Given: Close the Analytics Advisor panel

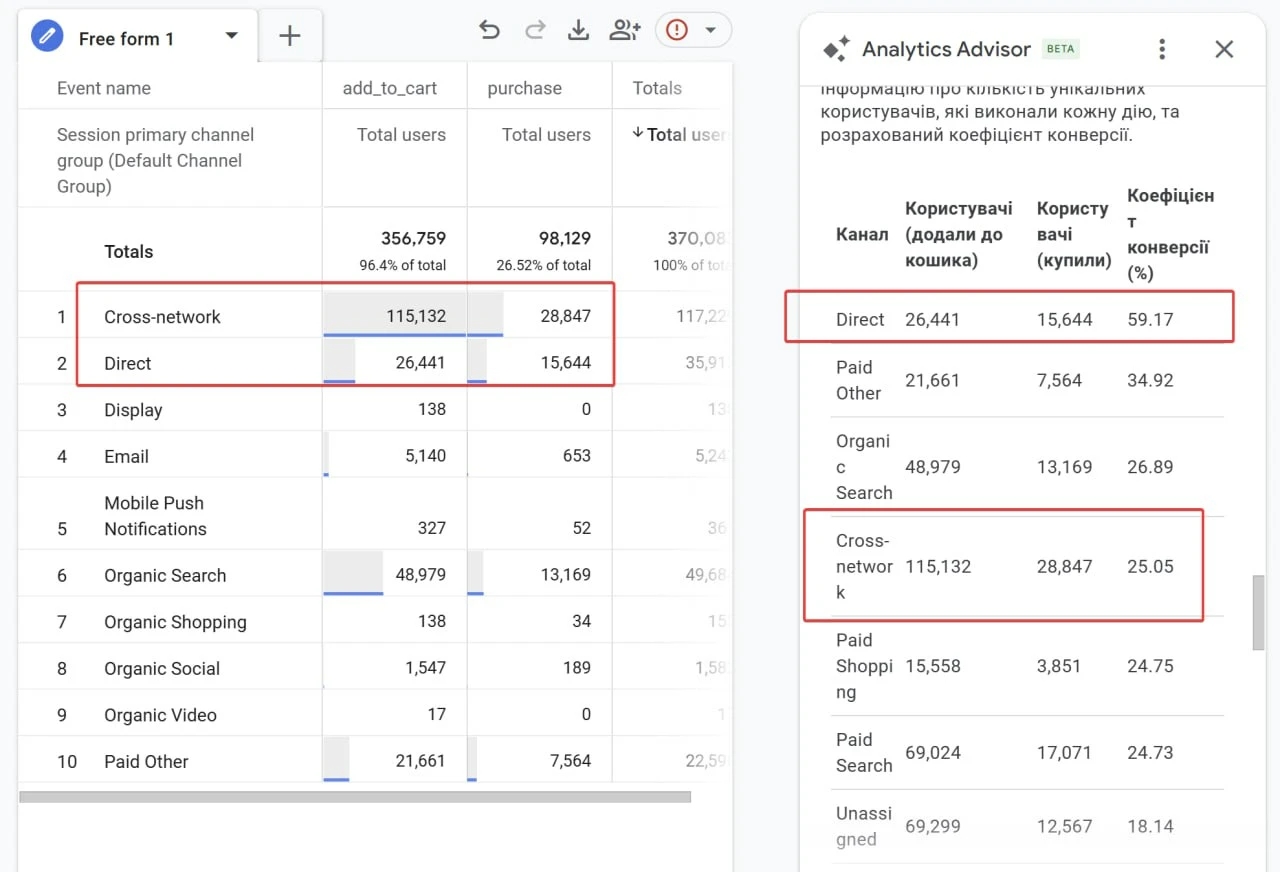Looking at the screenshot, I should point(1224,49).
